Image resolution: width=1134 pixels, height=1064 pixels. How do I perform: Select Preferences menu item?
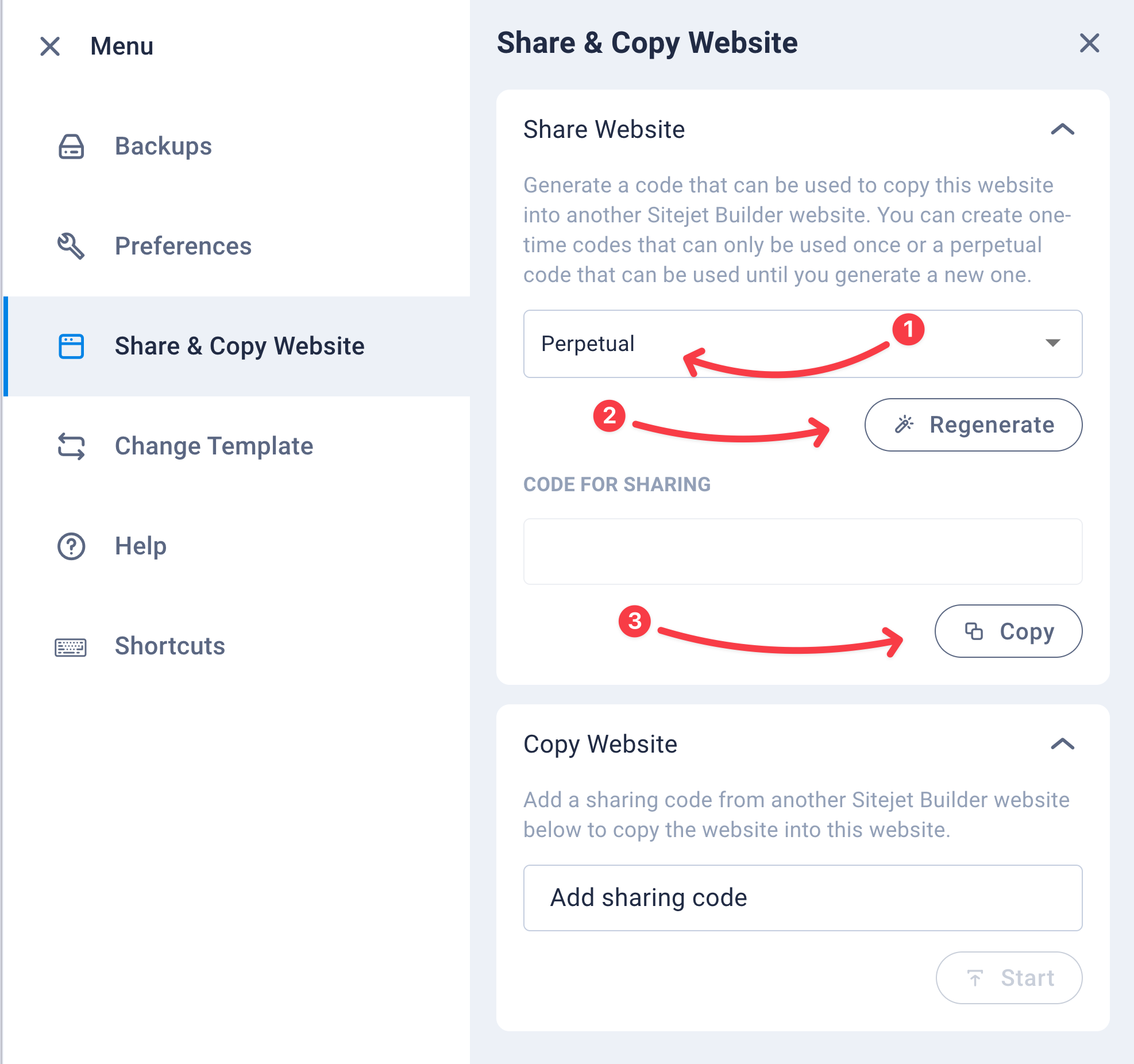coord(183,246)
